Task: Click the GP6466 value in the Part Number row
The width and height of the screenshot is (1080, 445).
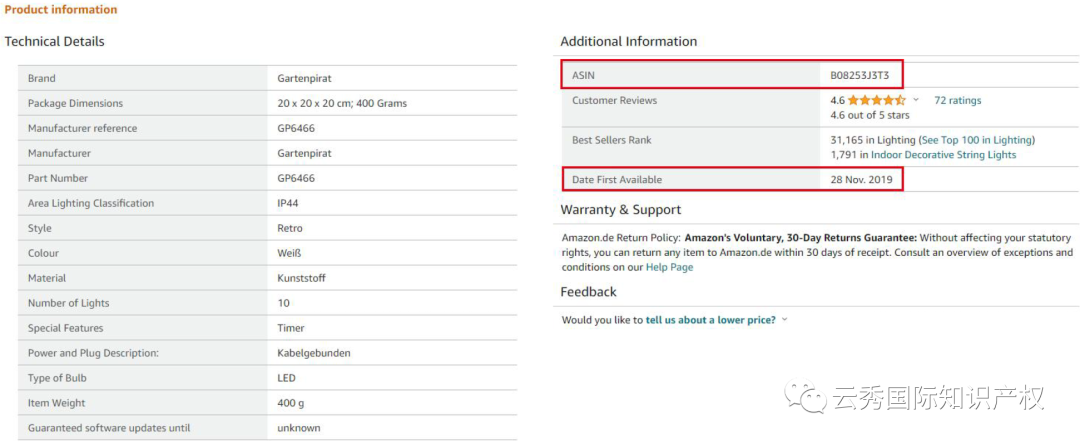Action: pos(295,178)
